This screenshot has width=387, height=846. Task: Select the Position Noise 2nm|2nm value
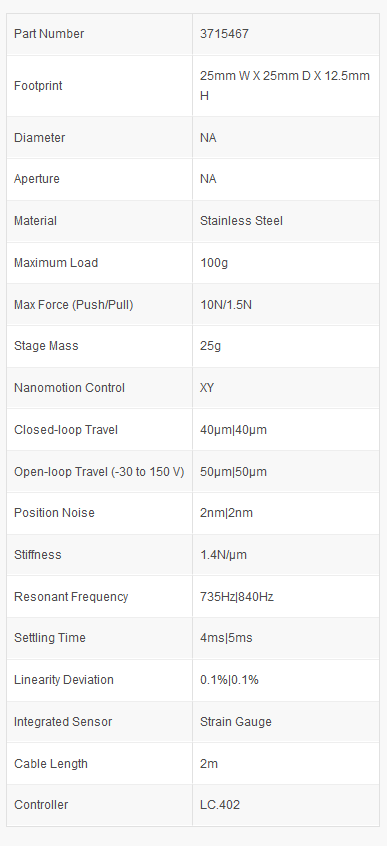tap(226, 513)
